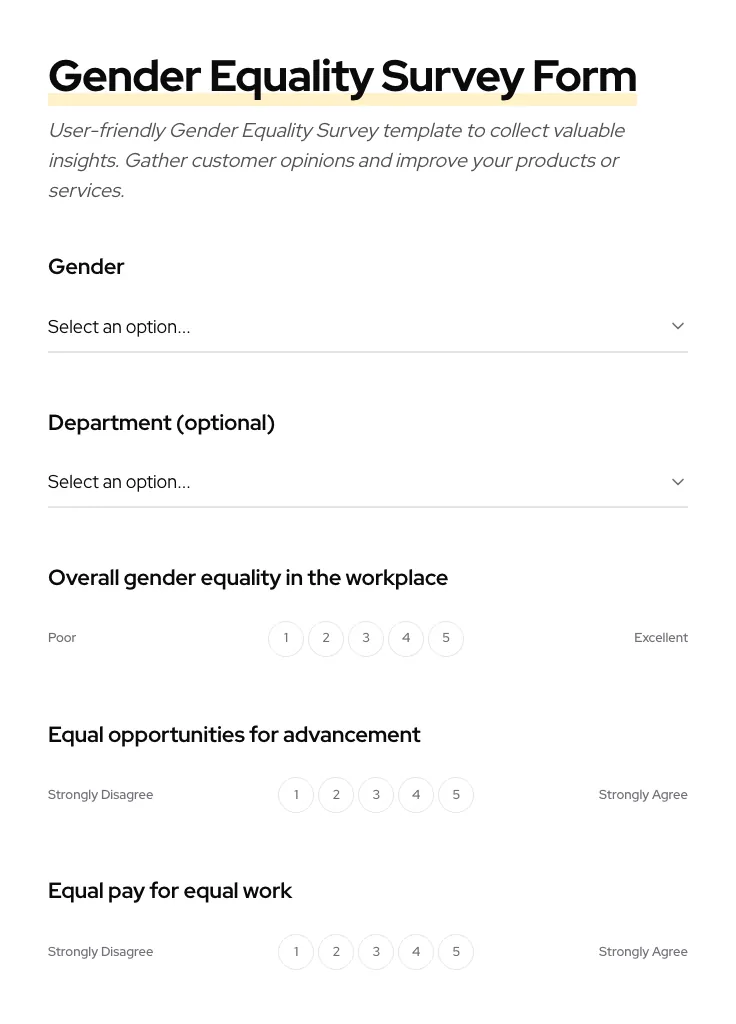Click Strongly Disagree under equal opportunities
The image size is (736, 1024).
pyautogui.click(x=100, y=794)
